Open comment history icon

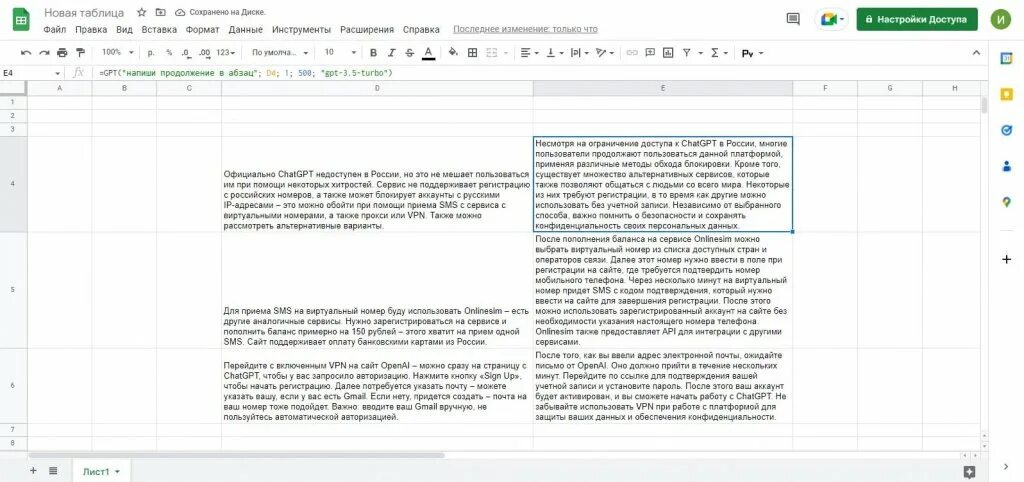(x=793, y=19)
